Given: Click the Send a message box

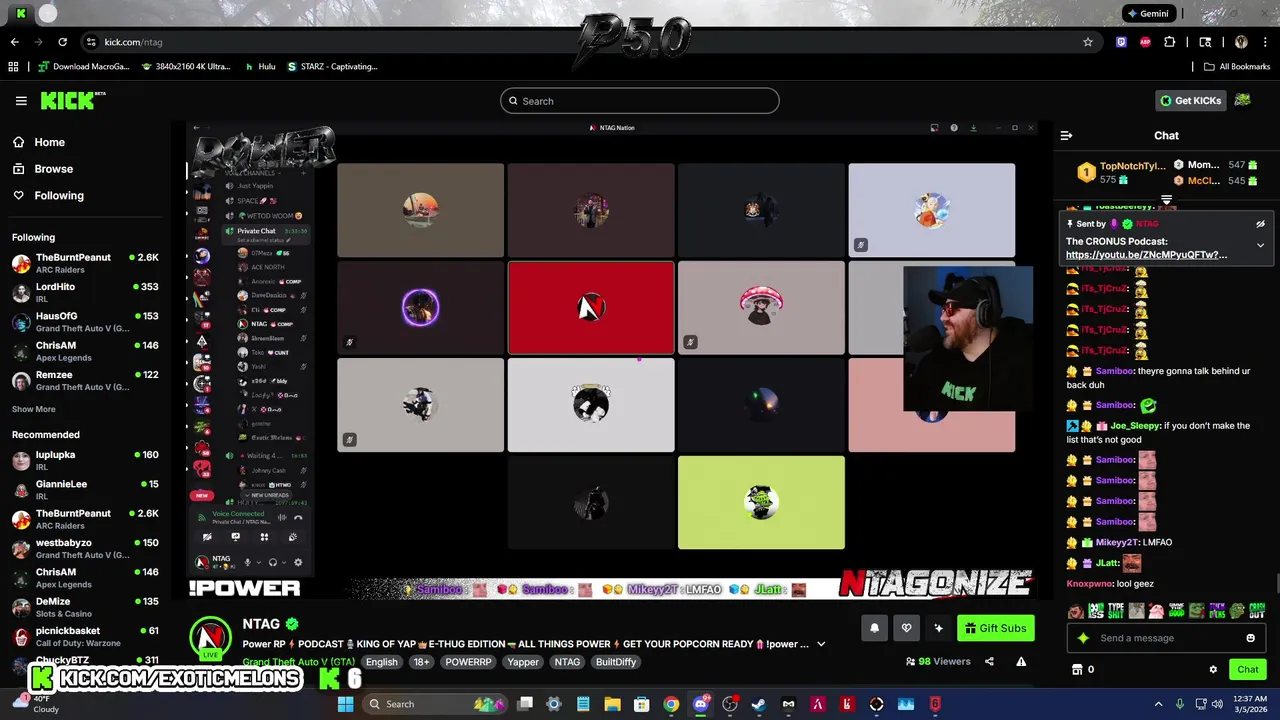Looking at the screenshot, I should tap(1165, 638).
